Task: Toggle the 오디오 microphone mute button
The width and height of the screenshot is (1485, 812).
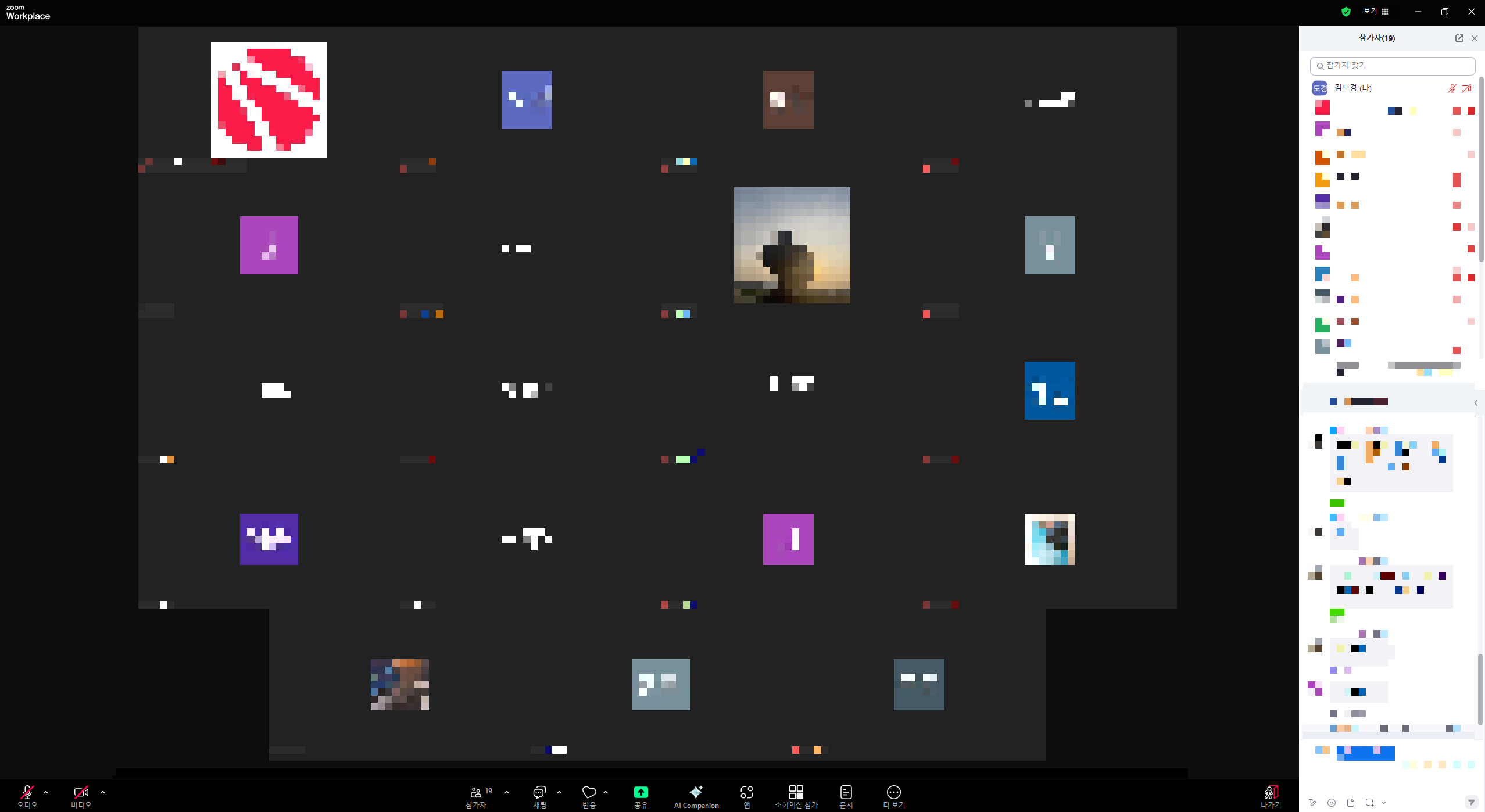Action: 27,793
